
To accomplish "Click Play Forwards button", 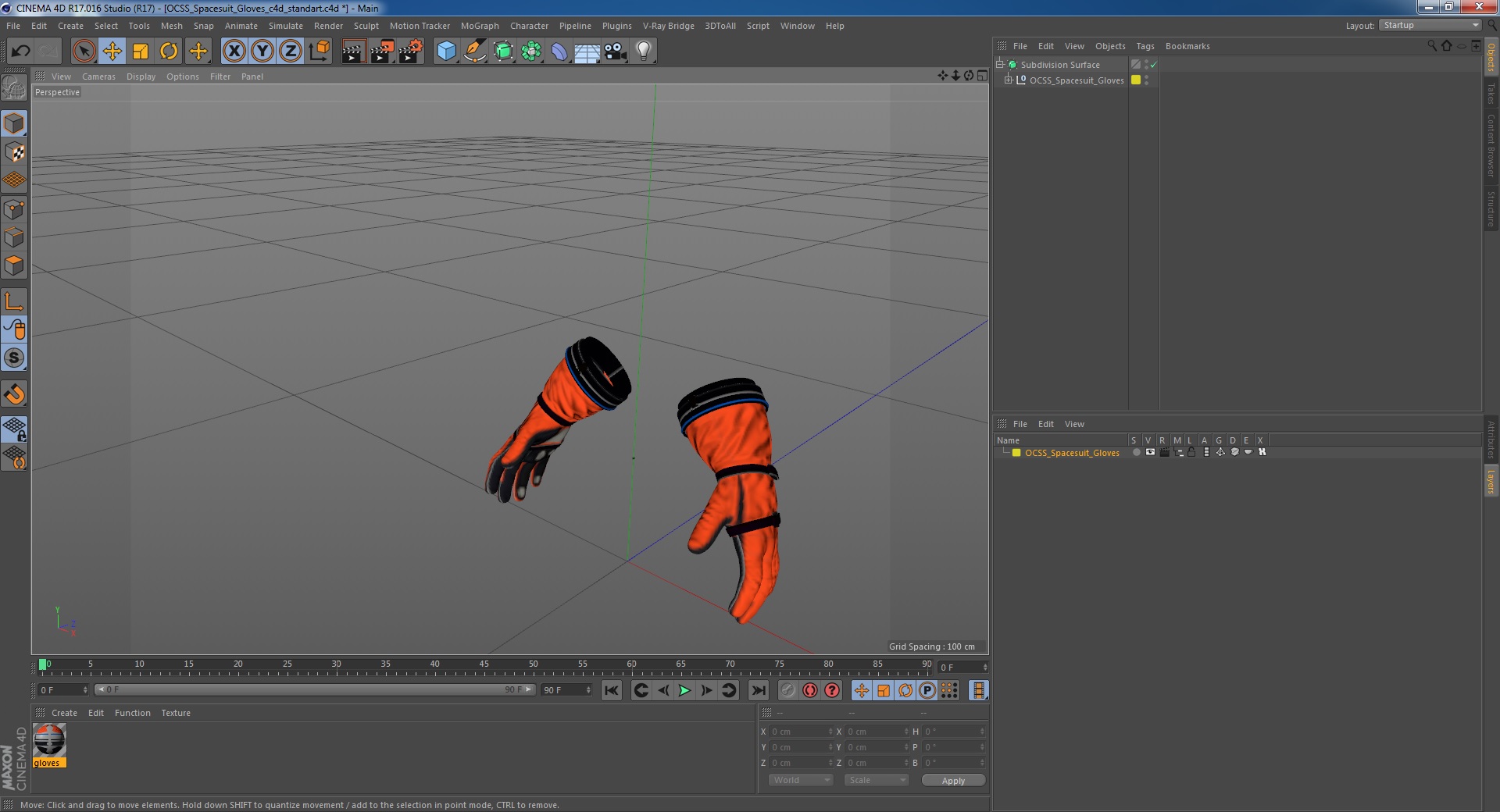I will (x=684, y=690).
